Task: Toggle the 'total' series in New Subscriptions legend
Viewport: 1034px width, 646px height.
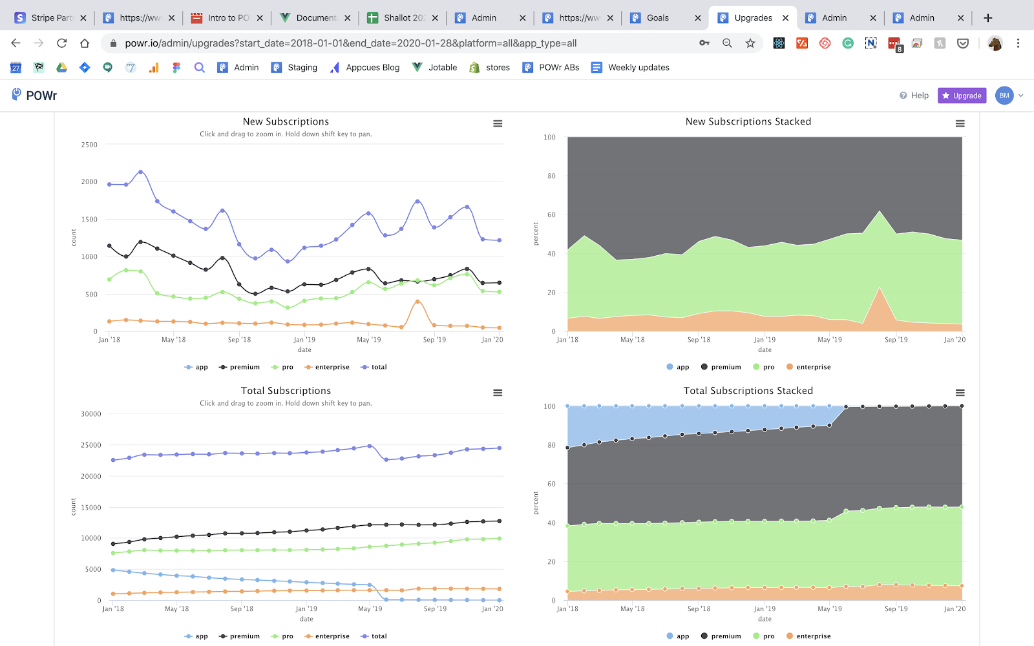Action: click(375, 367)
